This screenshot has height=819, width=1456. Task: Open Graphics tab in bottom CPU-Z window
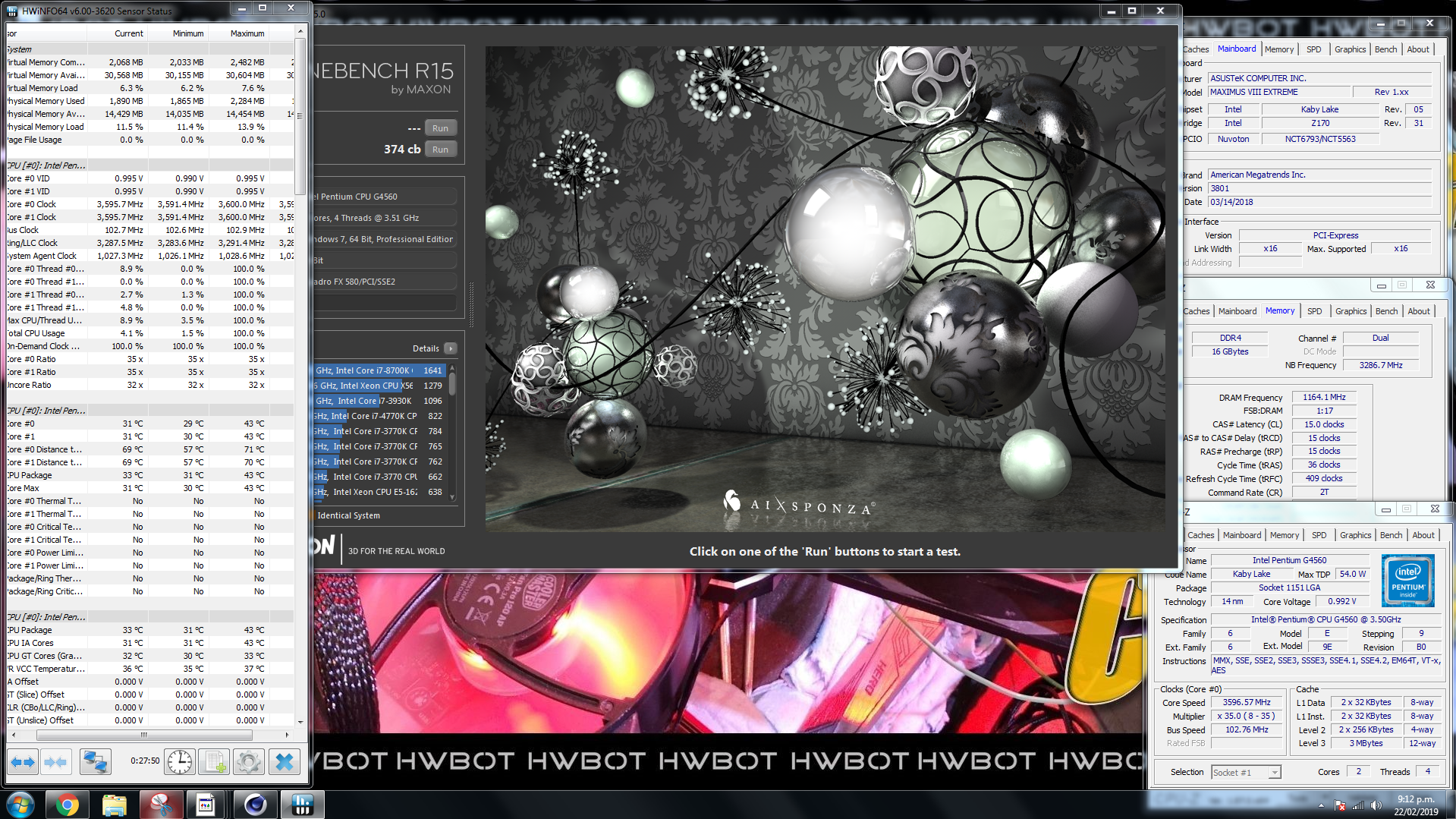1355,535
